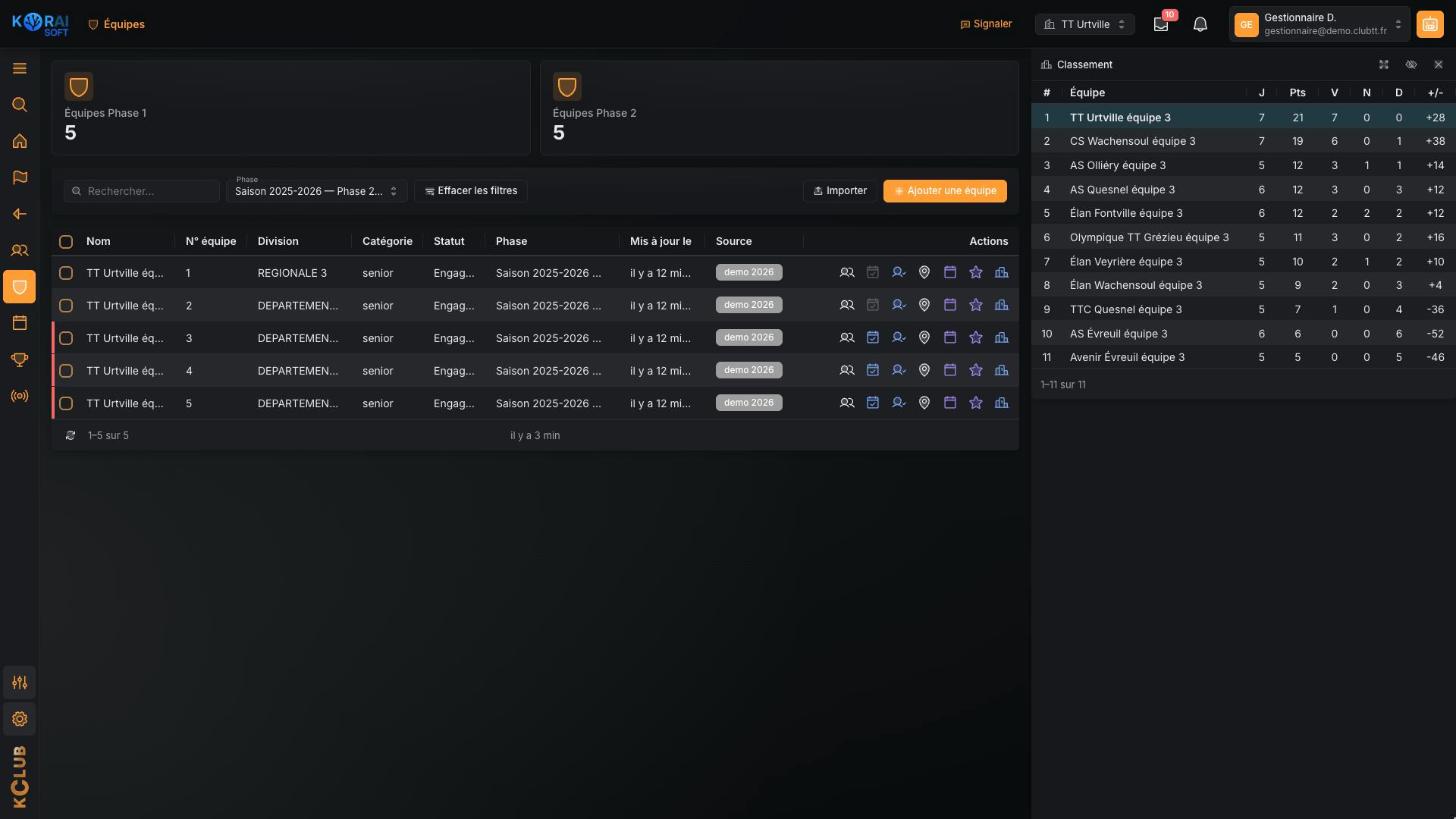The height and width of the screenshot is (819, 1456).
Task: Check the row for team number 1
Action: (66, 273)
